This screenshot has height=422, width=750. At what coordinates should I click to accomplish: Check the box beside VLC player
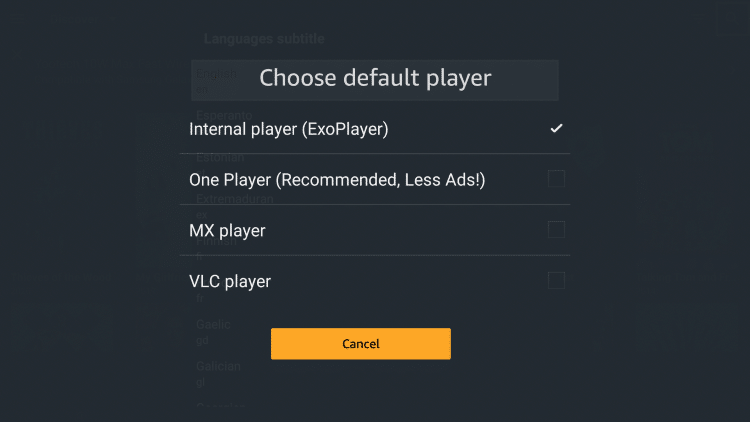(556, 280)
